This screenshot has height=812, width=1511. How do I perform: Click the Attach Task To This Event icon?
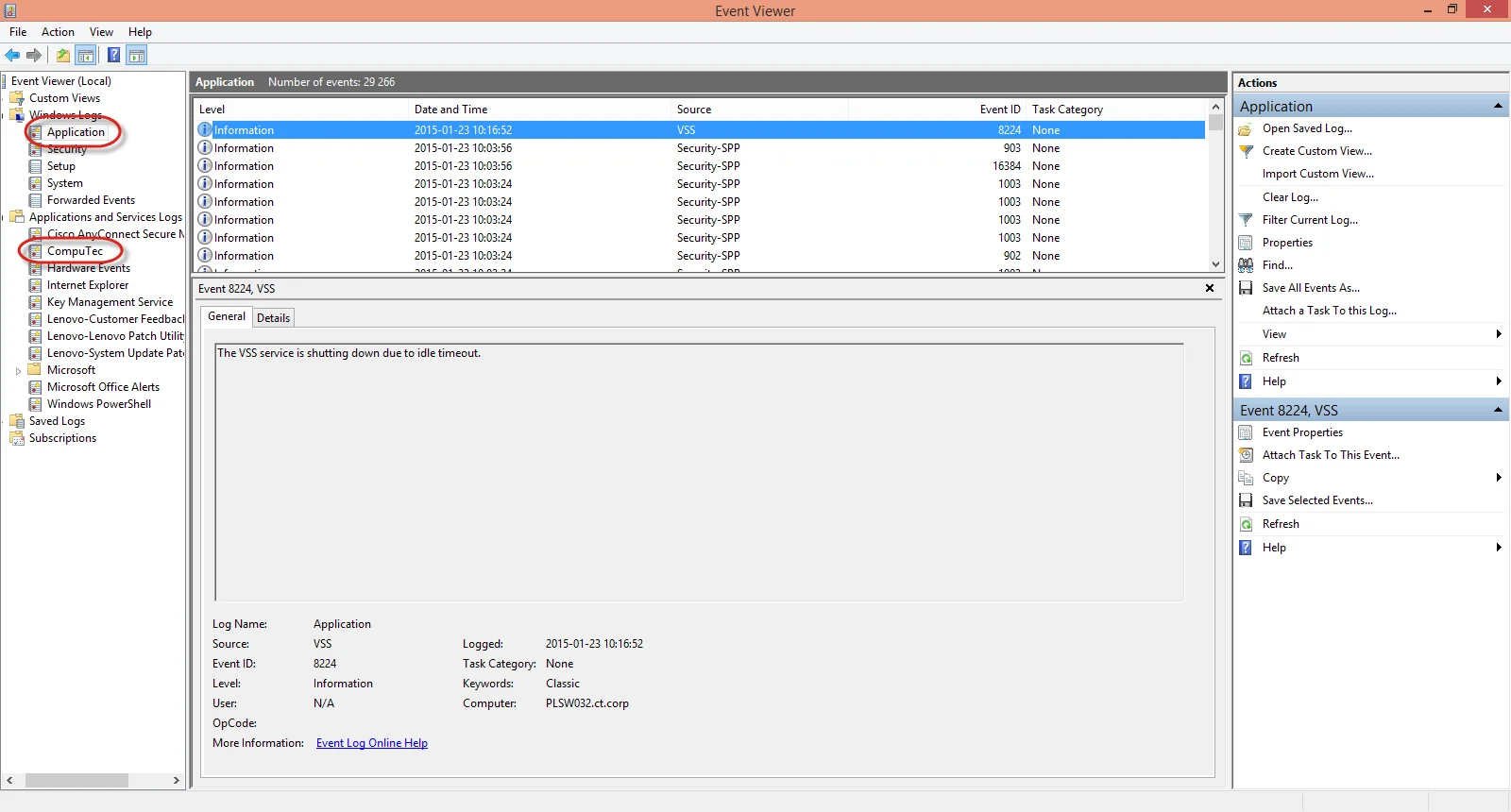tap(1246, 455)
